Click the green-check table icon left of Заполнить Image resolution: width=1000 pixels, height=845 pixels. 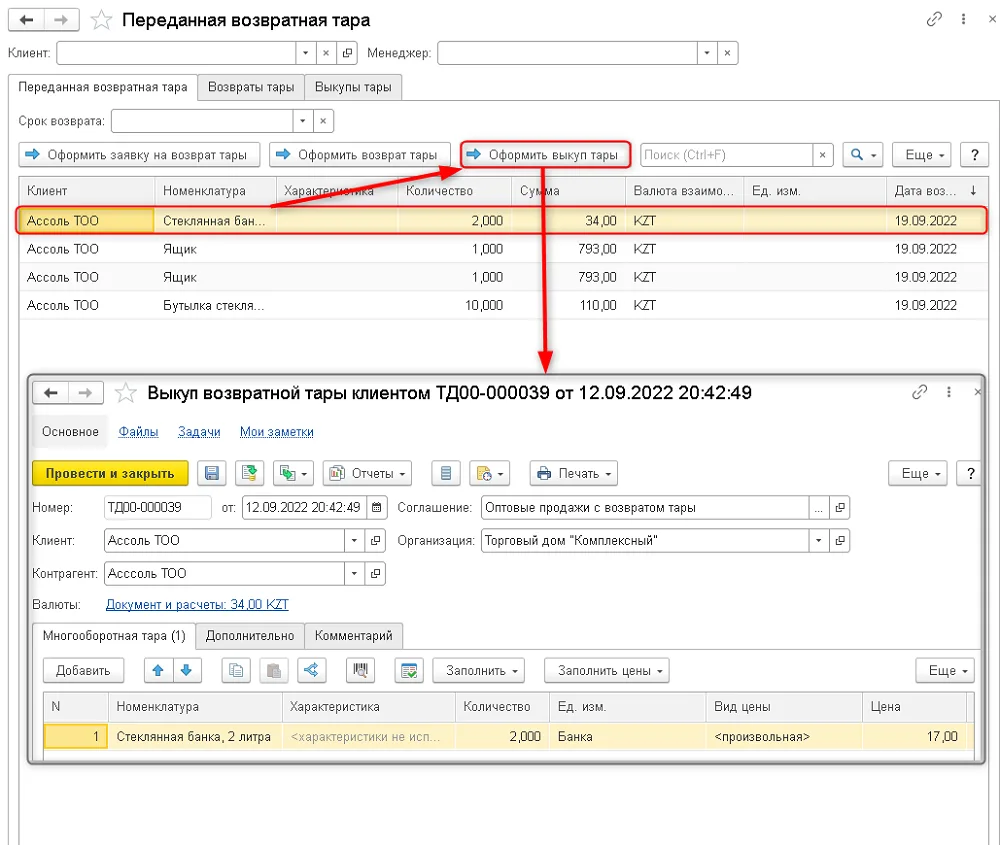pyautogui.click(x=409, y=670)
